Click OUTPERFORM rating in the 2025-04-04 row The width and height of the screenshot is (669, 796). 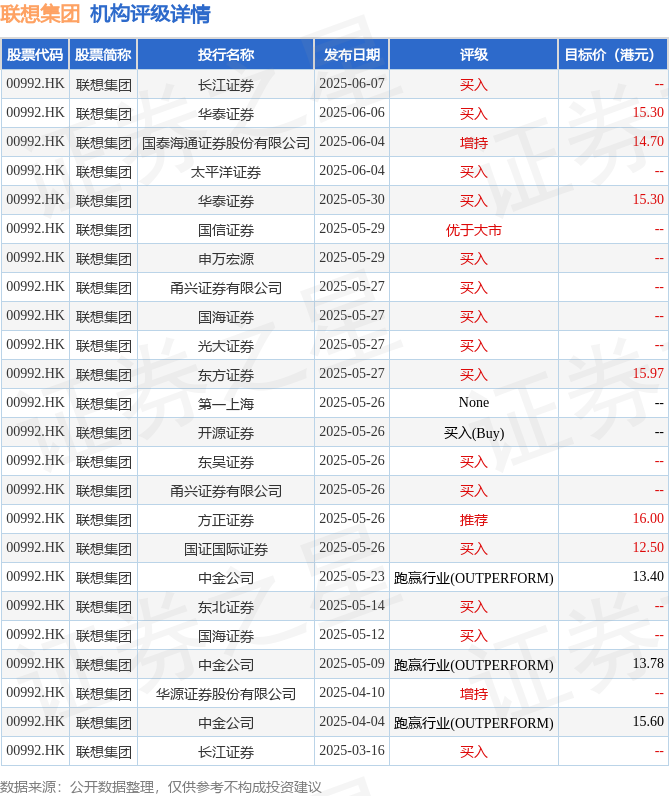(474, 722)
